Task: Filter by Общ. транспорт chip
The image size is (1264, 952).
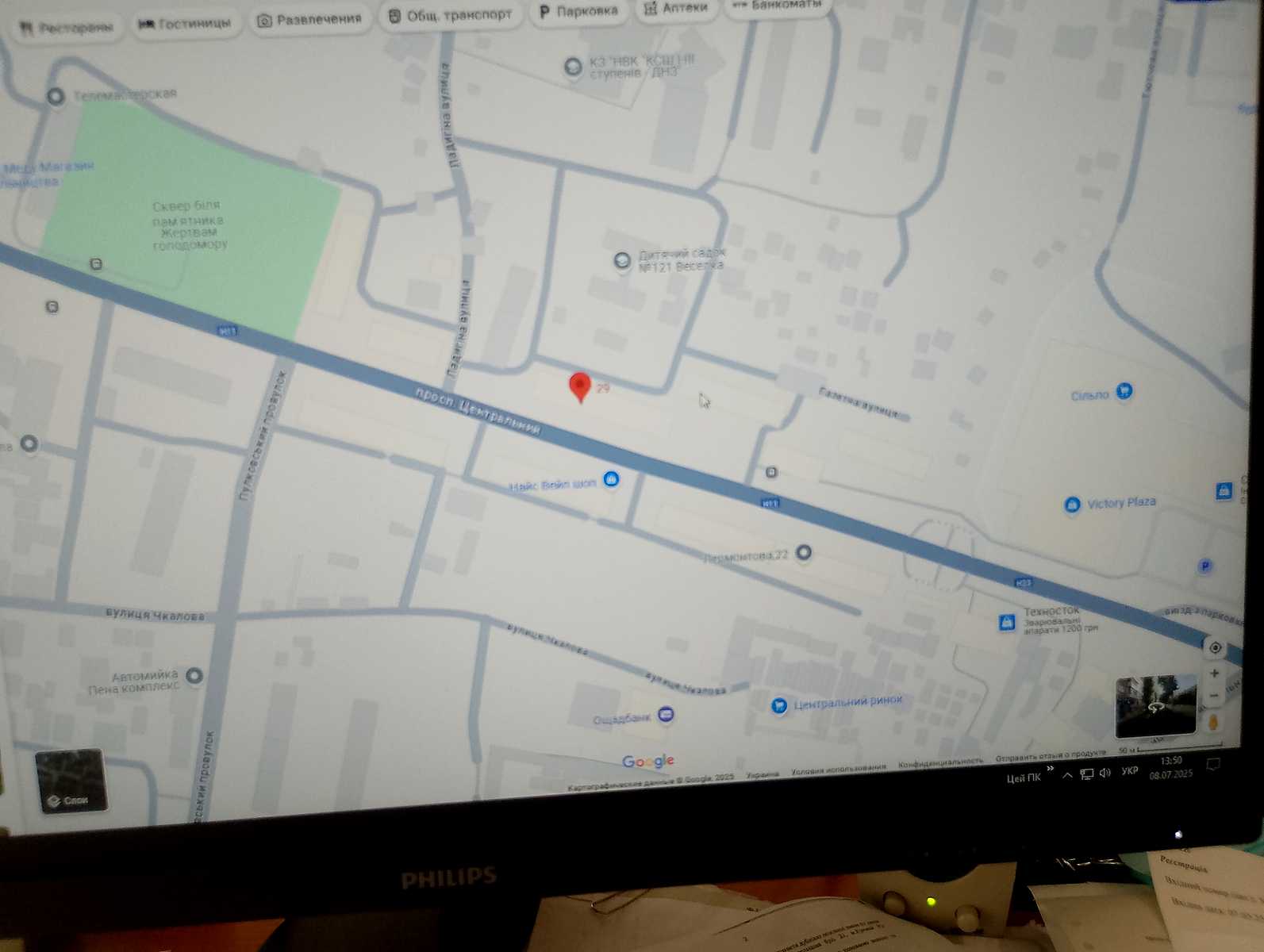Action: (x=450, y=15)
